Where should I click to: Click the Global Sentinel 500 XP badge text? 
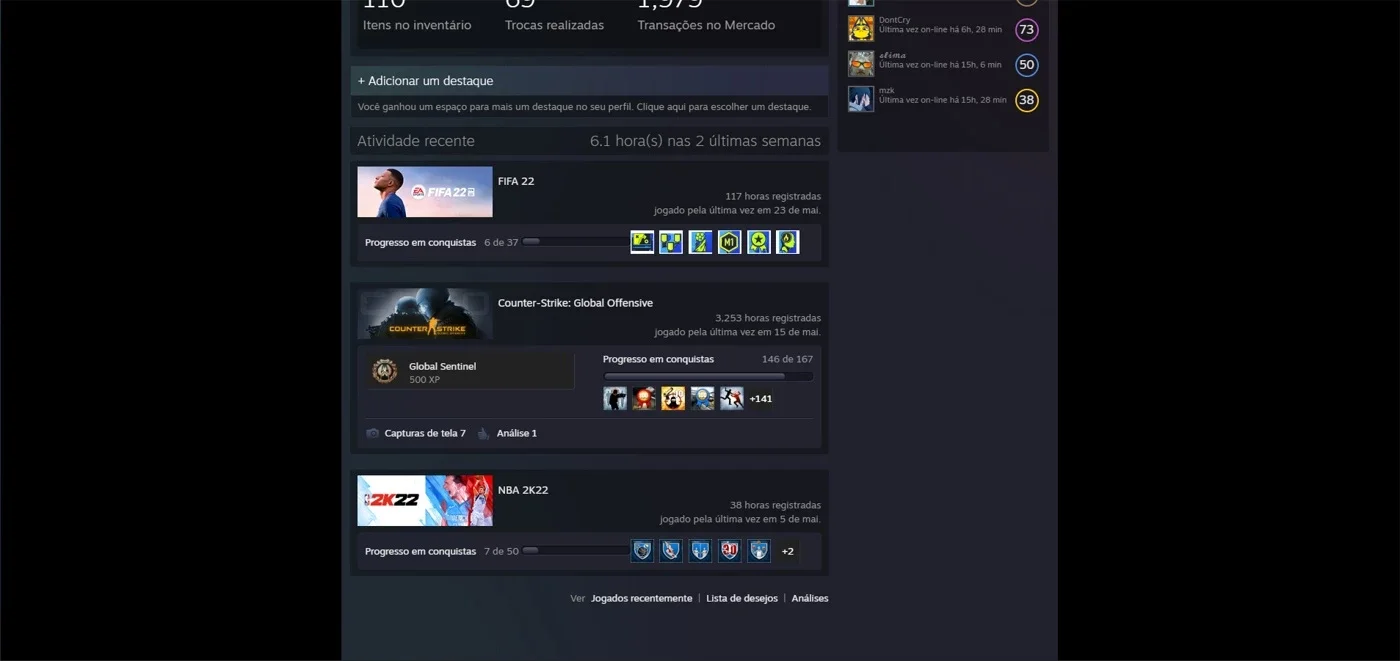442,373
